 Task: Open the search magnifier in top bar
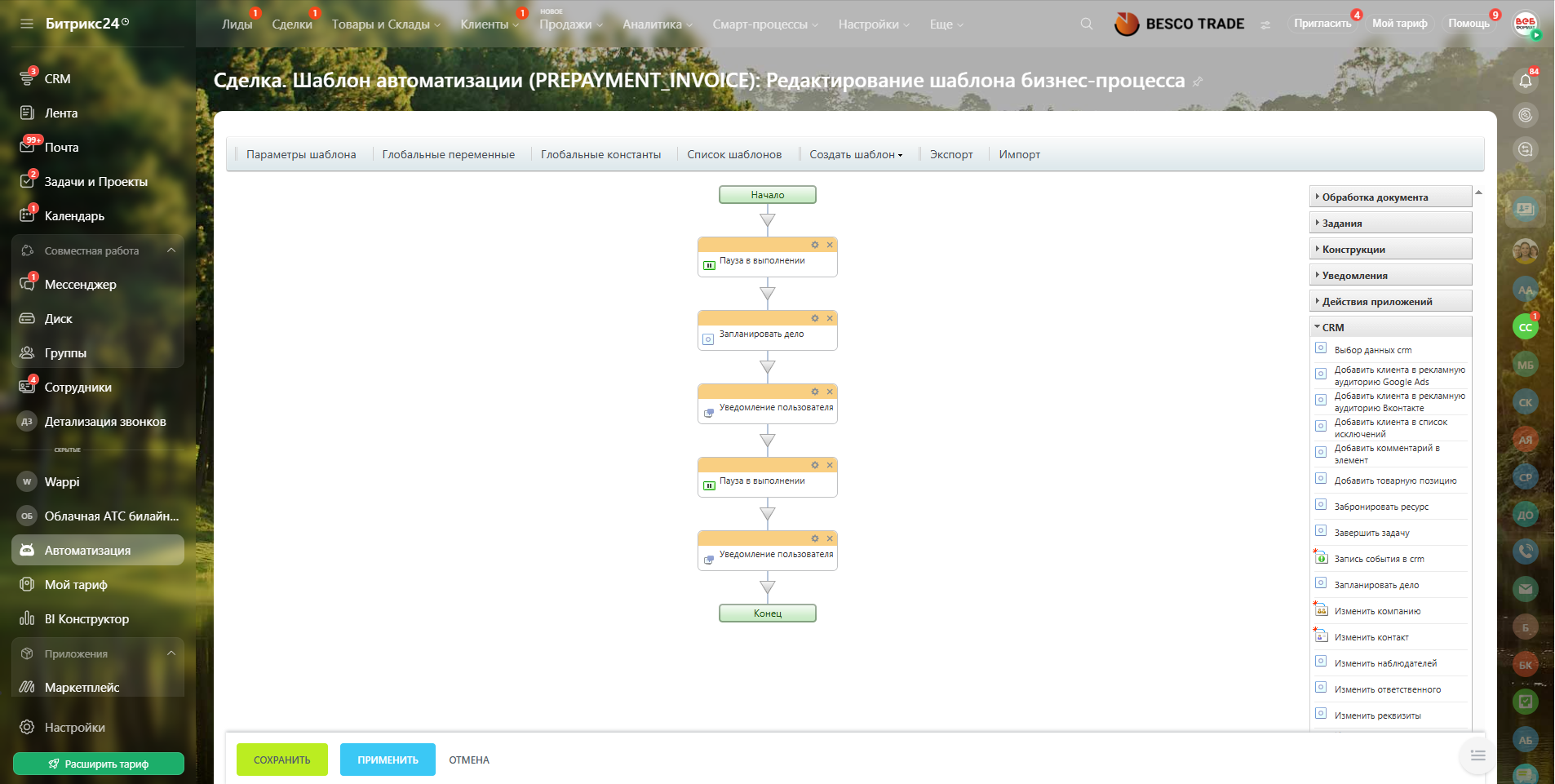pos(1086,24)
